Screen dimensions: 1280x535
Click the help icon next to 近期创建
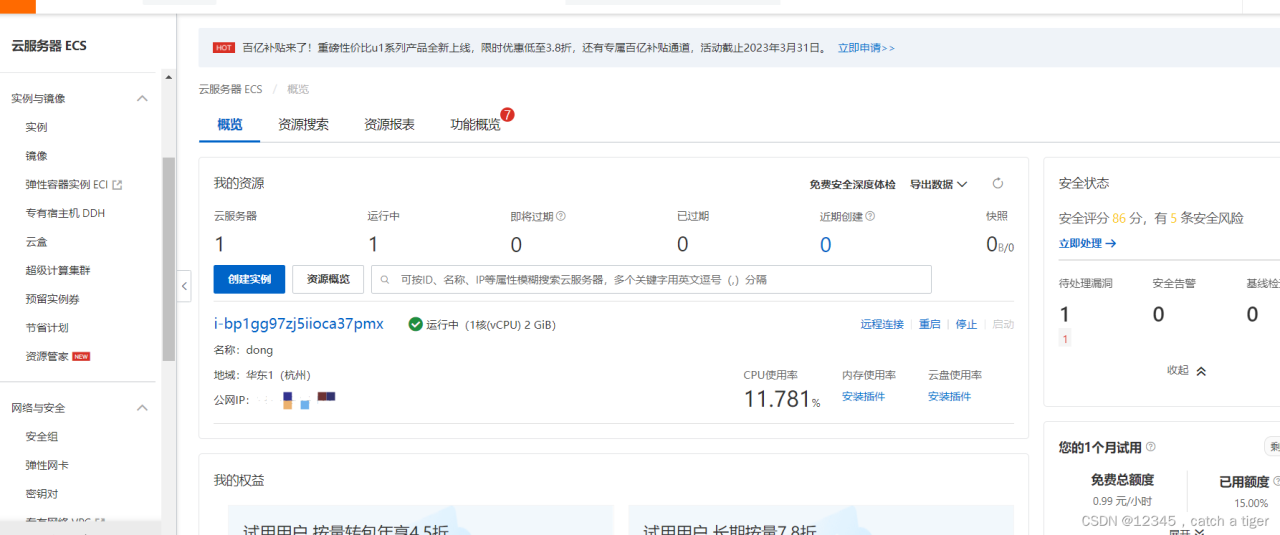coord(870,216)
